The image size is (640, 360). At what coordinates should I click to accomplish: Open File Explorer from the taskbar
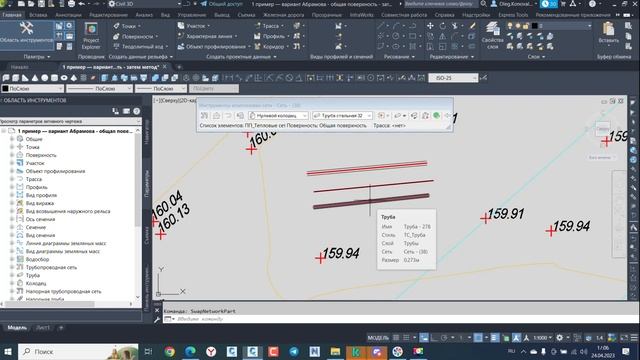click(x=336, y=351)
